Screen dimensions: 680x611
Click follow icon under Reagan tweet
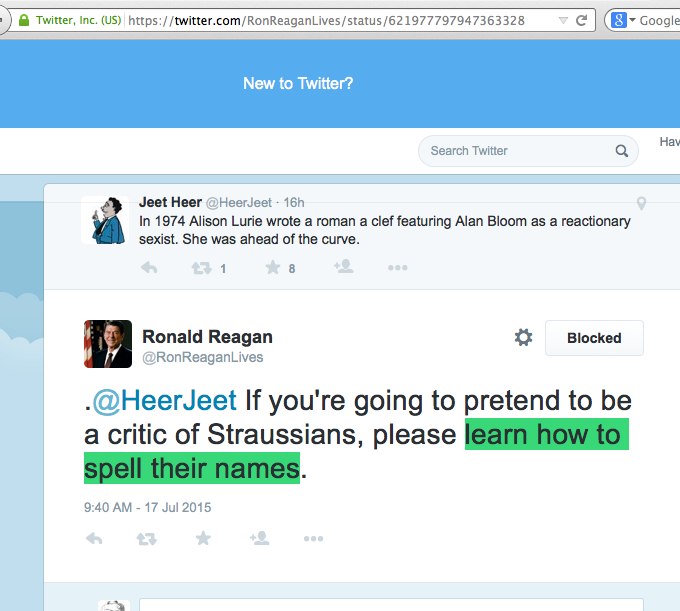(260, 538)
